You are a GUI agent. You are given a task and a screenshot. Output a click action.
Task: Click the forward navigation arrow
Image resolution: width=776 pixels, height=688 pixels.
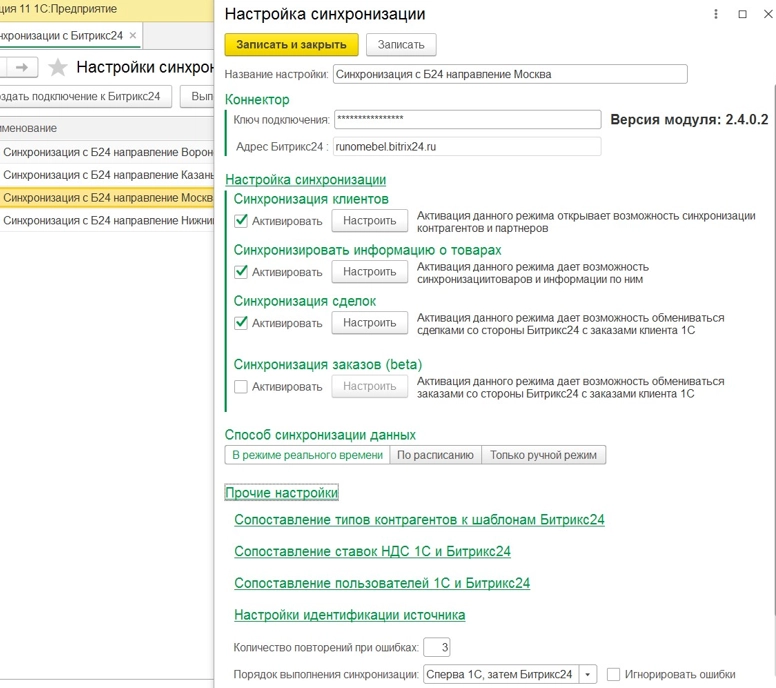pos(22,67)
